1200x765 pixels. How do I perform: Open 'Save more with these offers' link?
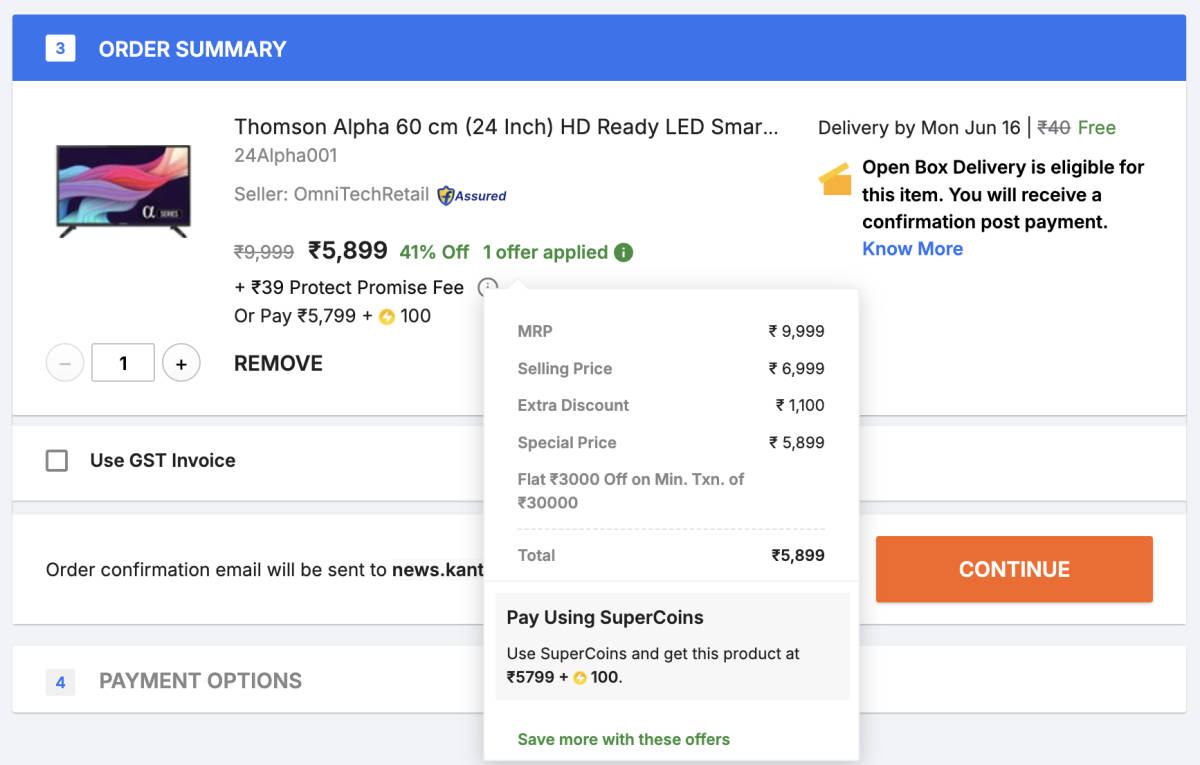click(623, 740)
